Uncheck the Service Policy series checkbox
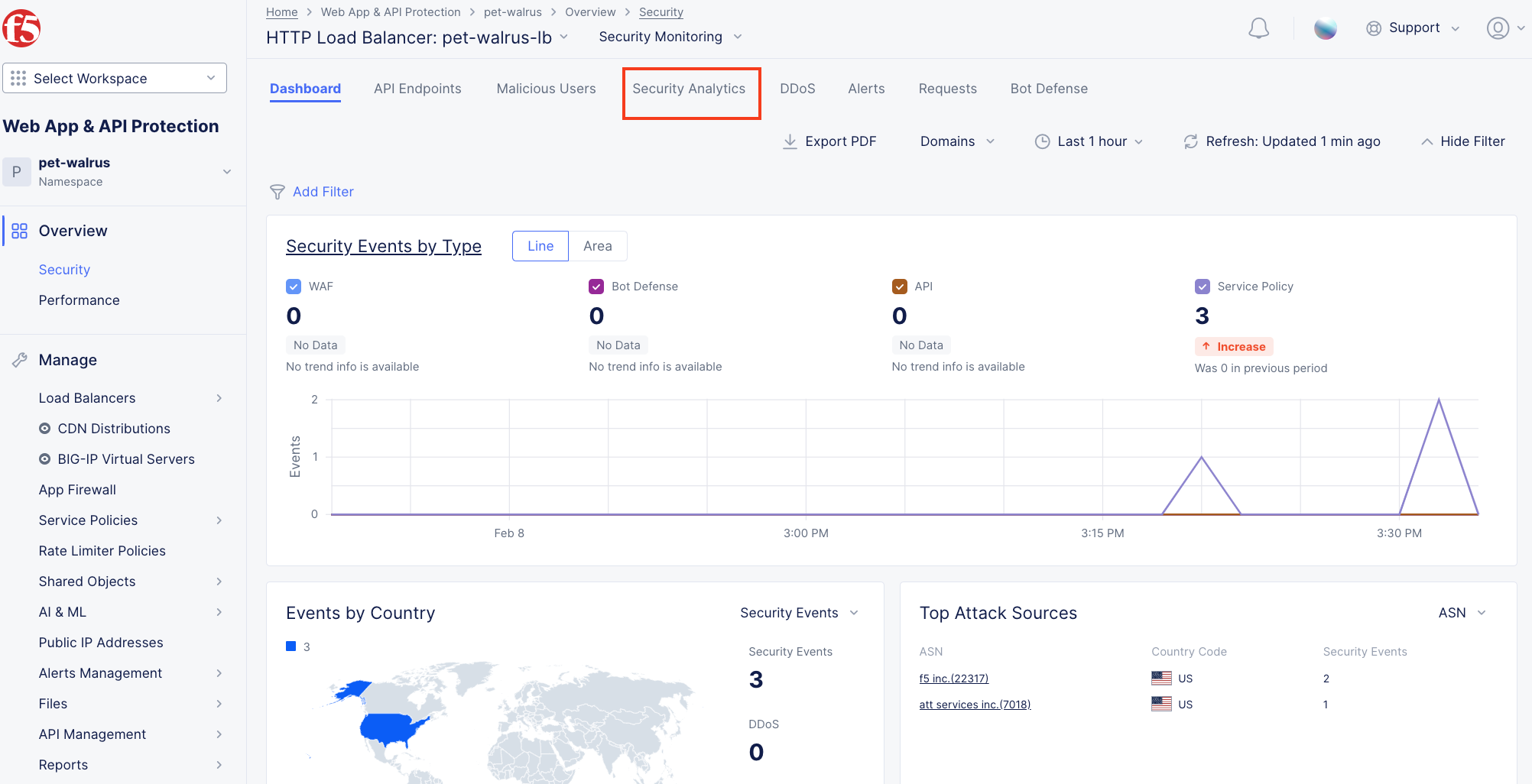Screen dimensions: 1532x784 [x=1203, y=287]
